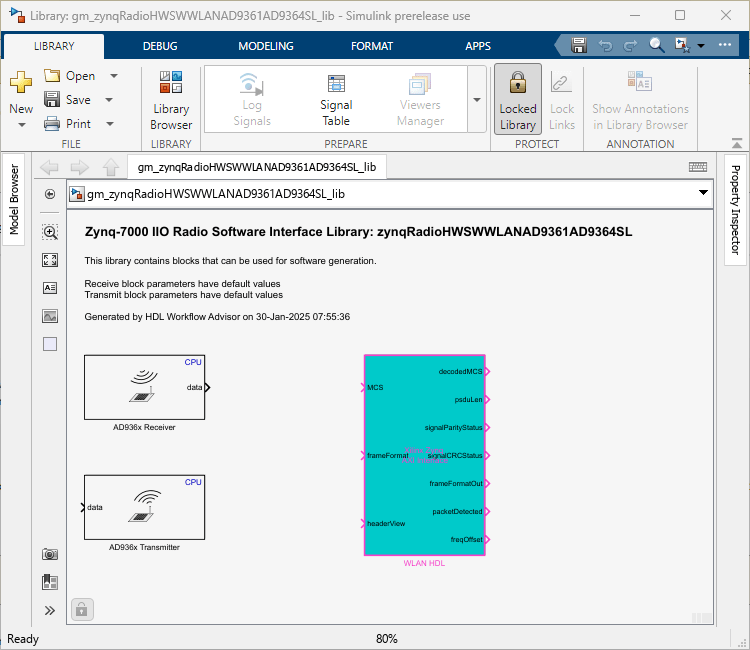The height and width of the screenshot is (650, 750).
Task: Switch to the MODELING tab
Action: [266, 46]
